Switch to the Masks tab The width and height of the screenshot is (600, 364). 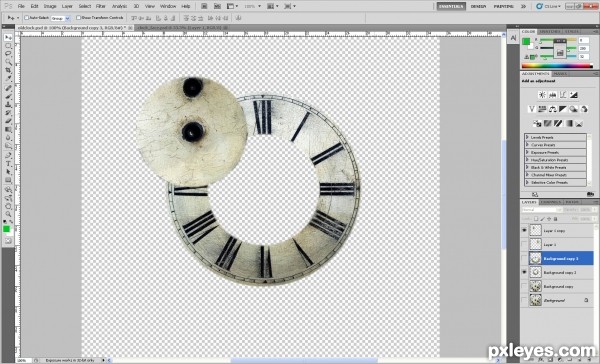coord(560,73)
